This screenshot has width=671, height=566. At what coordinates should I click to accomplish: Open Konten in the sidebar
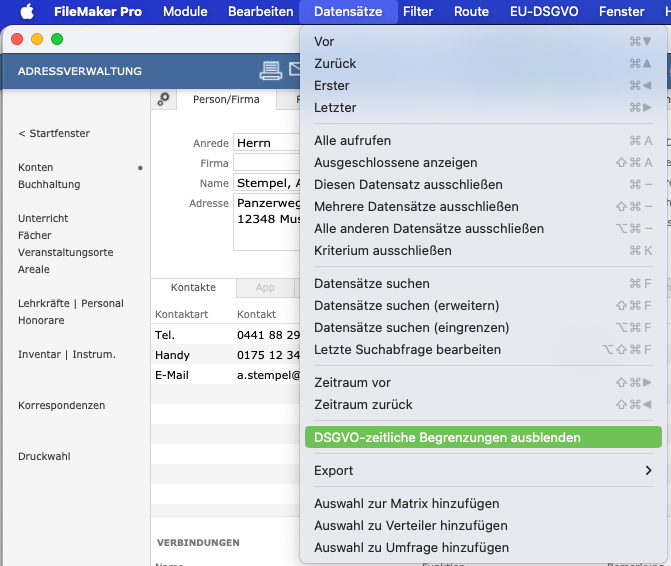pyautogui.click(x=36, y=167)
